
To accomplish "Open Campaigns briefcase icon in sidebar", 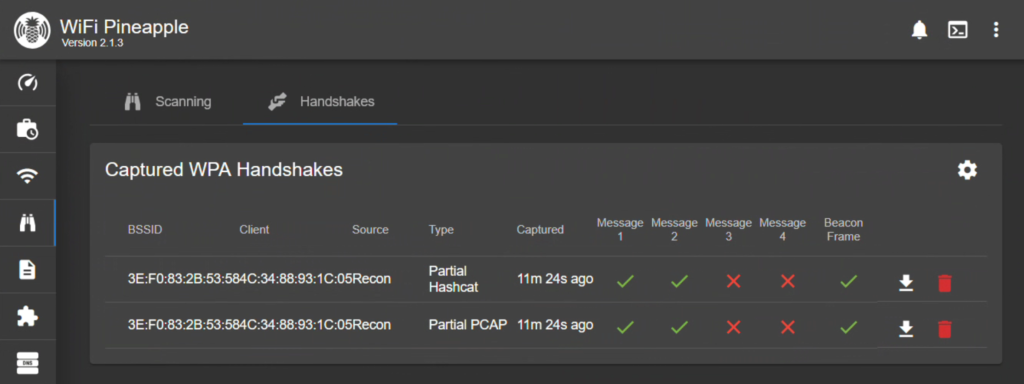I will pyautogui.click(x=27, y=129).
